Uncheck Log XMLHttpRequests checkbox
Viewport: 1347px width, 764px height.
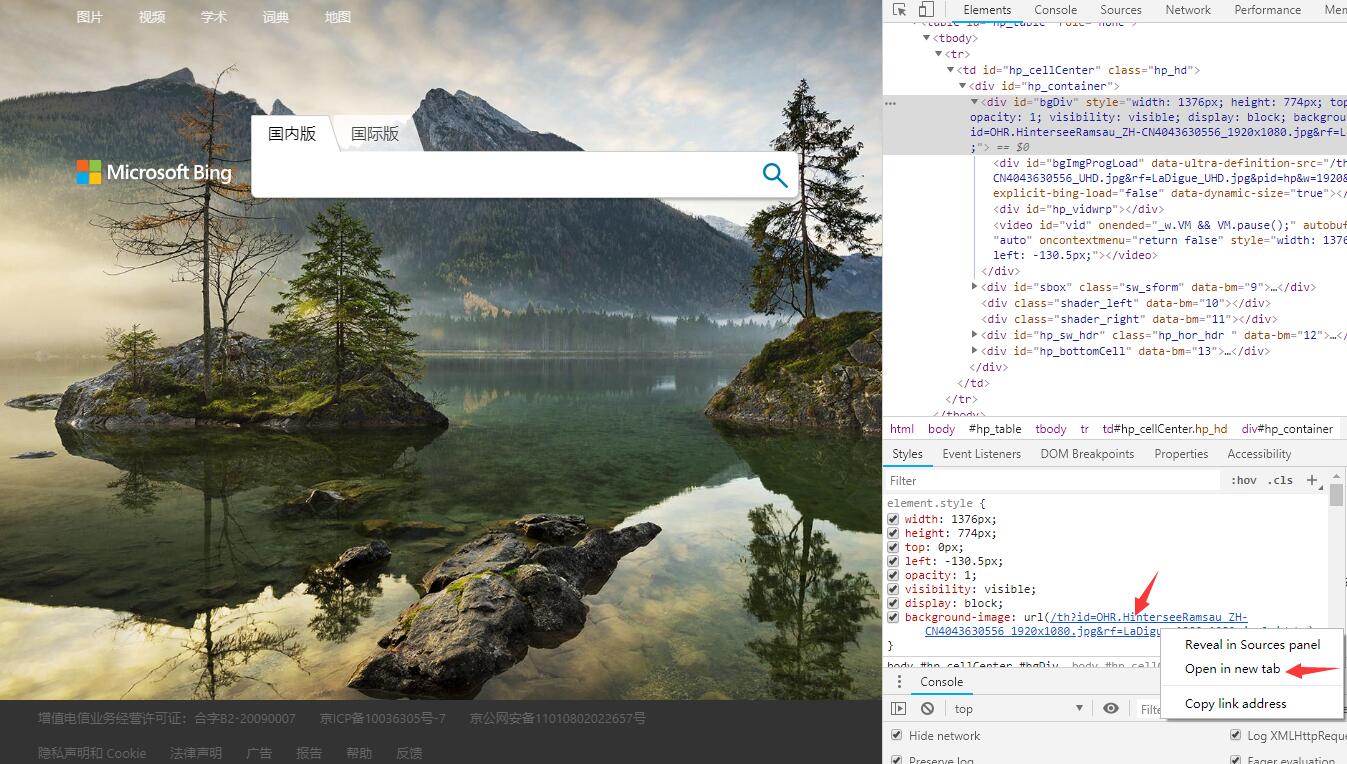point(1236,736)
